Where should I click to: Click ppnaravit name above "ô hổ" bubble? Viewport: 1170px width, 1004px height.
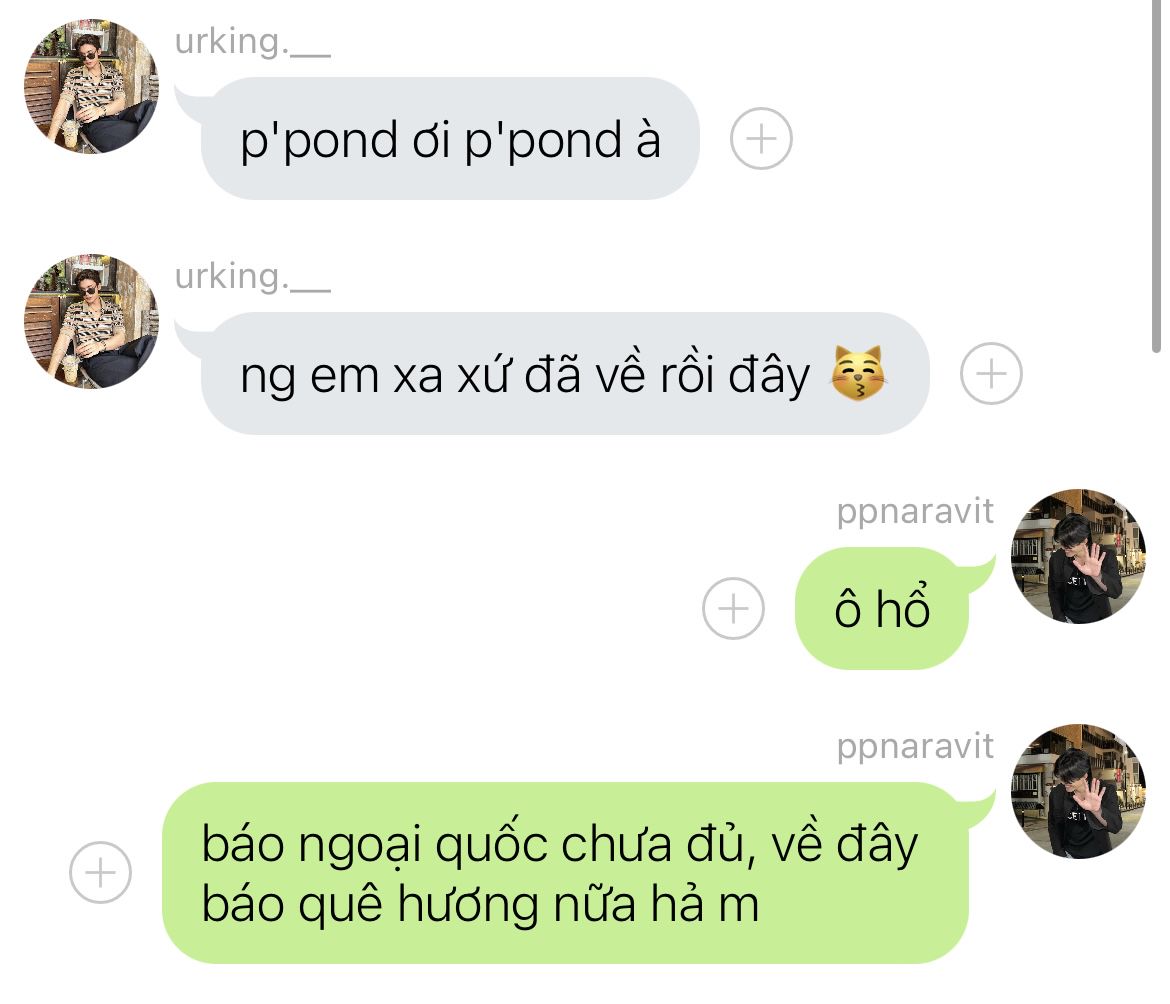tap(915, 513)
